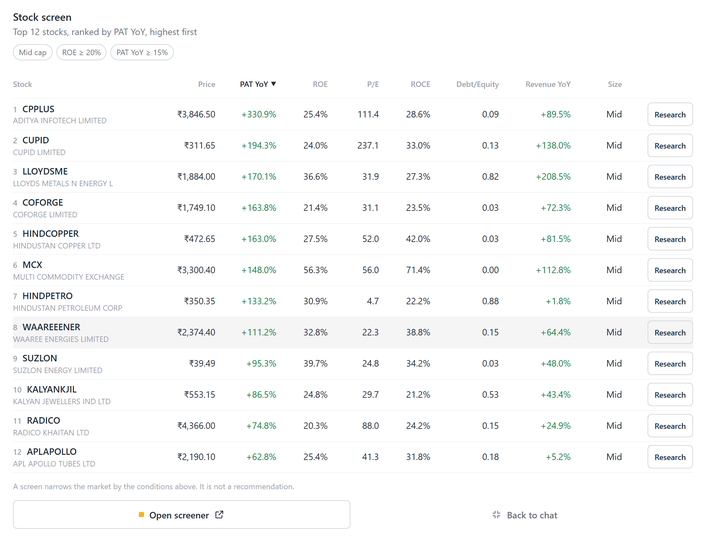Click the price ₹4,366.00
The height and width of the screenshot is (545, 706).
click(x=196, y=426)
